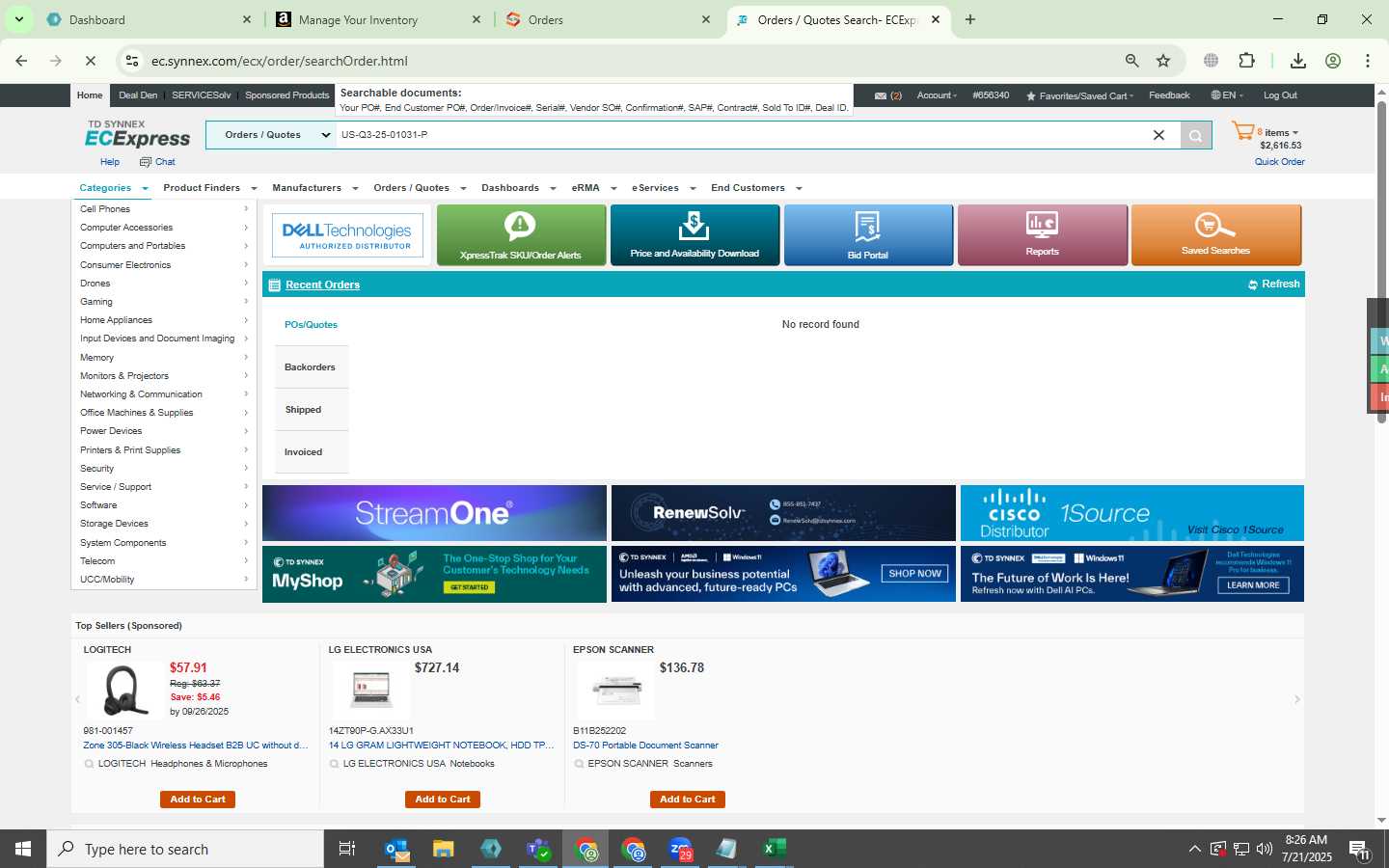Click the Dell Technologies distributor logo
The image size is (1389, 868).
(x=347, y=235)
